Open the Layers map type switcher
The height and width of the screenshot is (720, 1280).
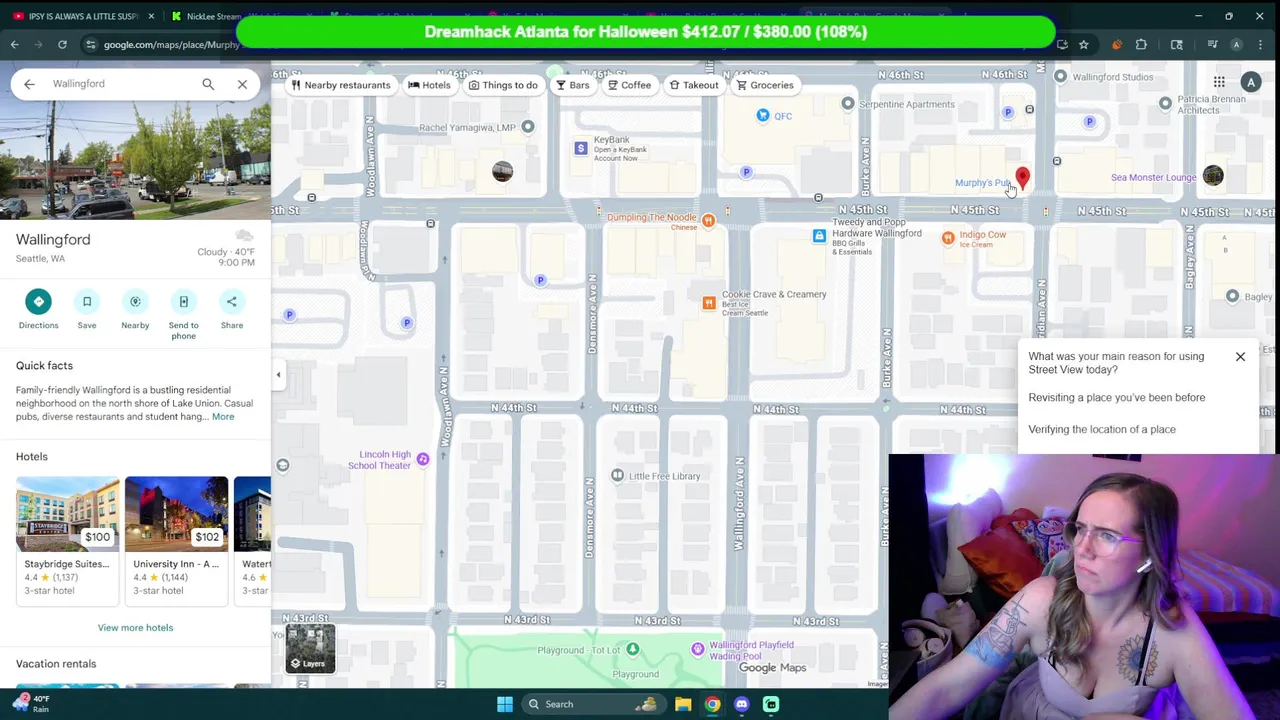[310, 648]
